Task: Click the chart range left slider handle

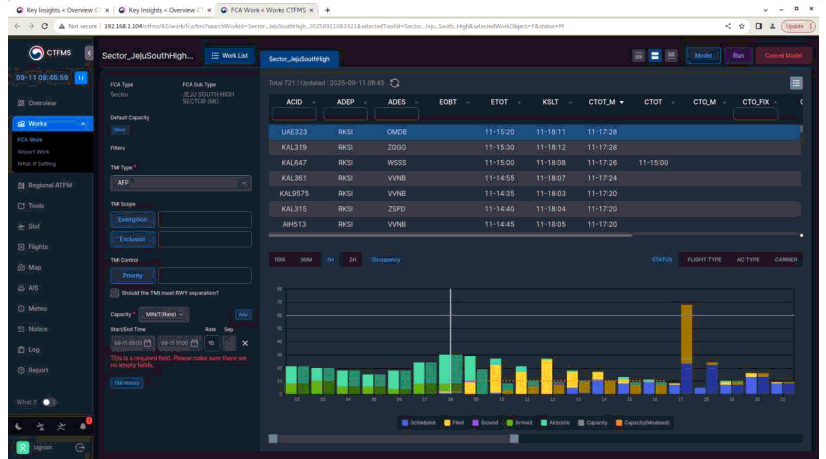Action: (x=273, y=438)
